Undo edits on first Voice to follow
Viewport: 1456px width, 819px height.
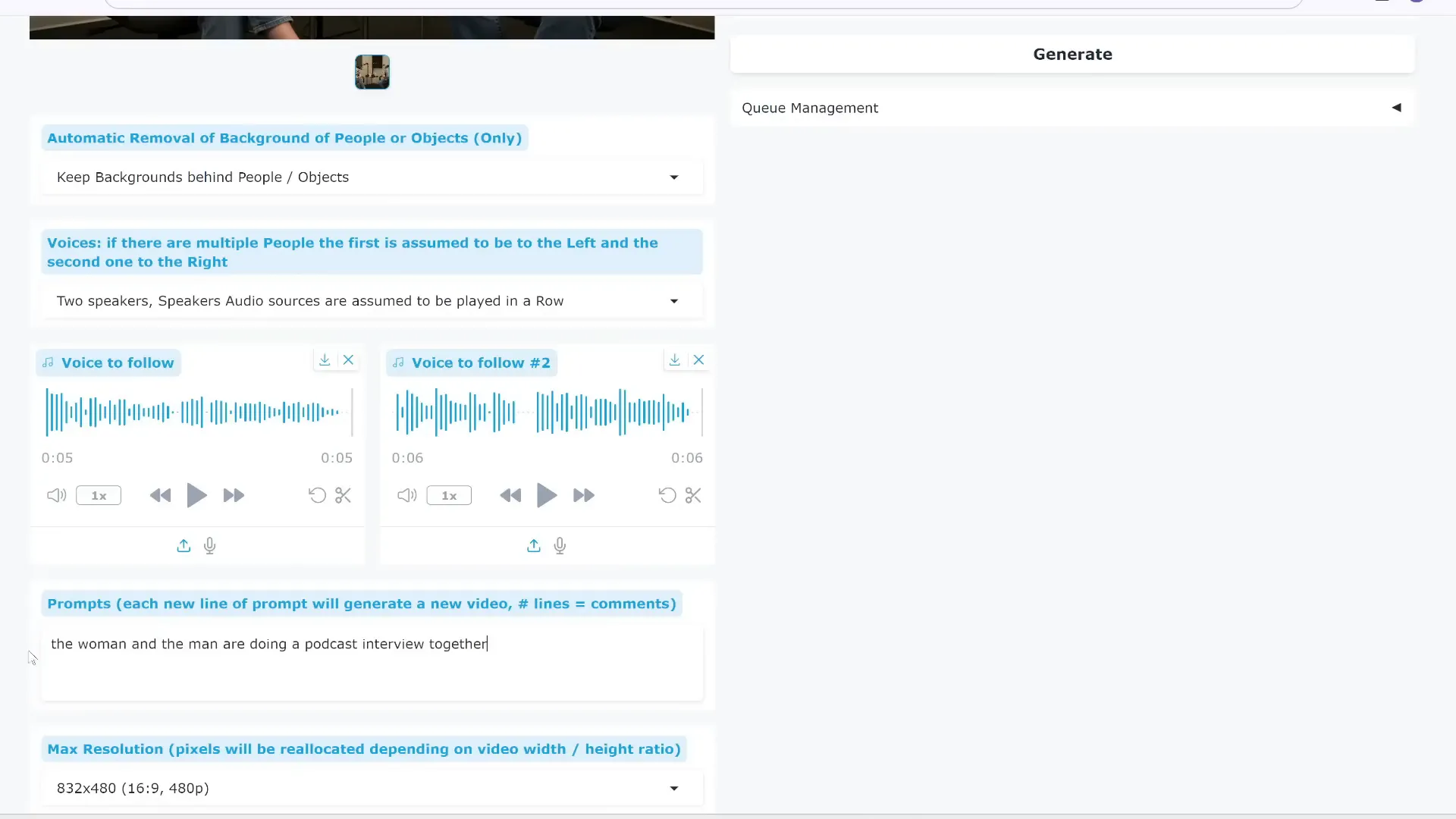pyautogui.click(x=317, y=496)
